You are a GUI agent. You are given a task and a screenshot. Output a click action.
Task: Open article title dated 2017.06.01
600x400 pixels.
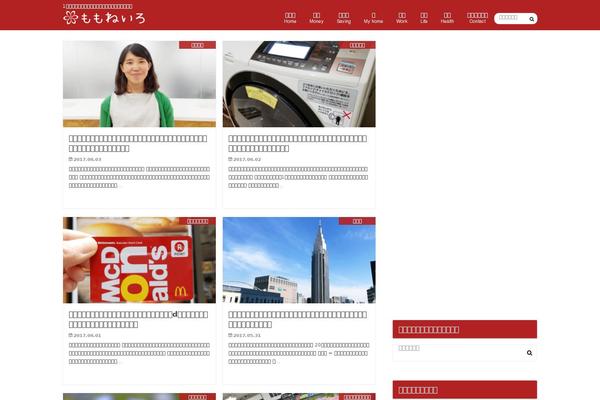pos(139,320)
